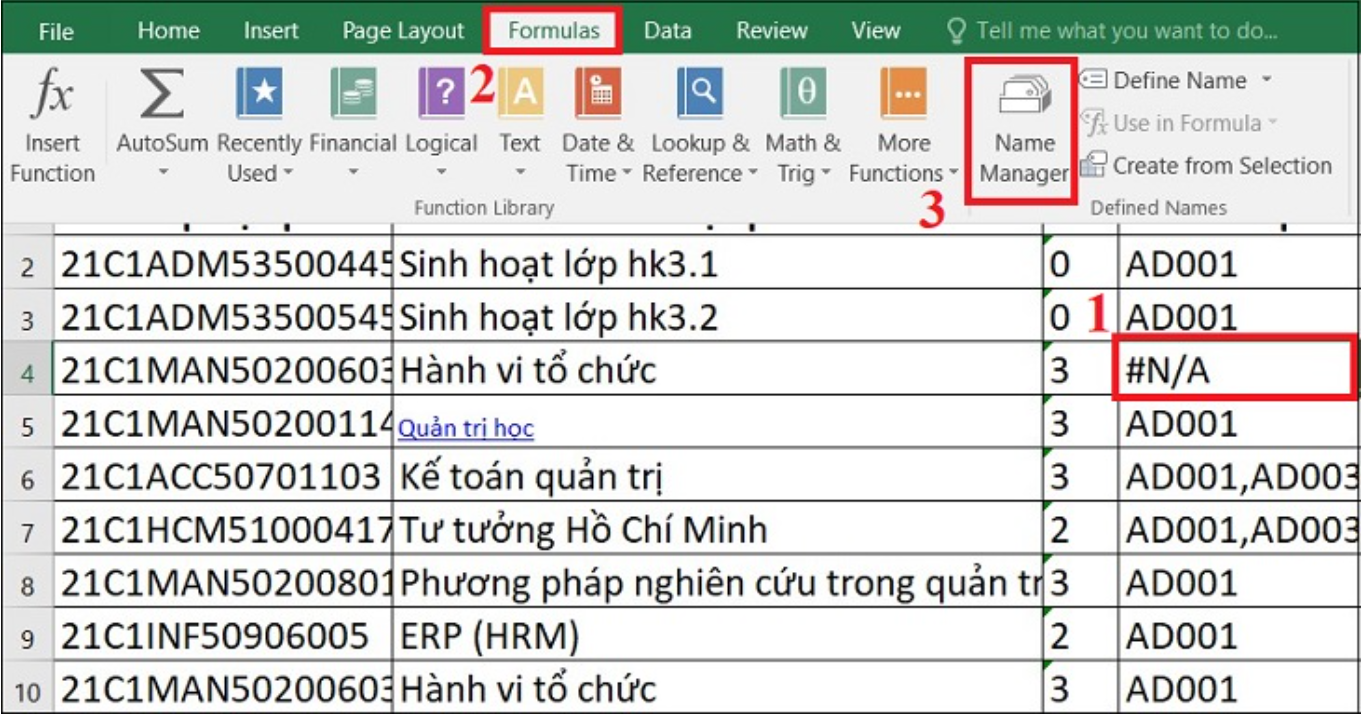Open the More Functions icon

coord(904,93)
